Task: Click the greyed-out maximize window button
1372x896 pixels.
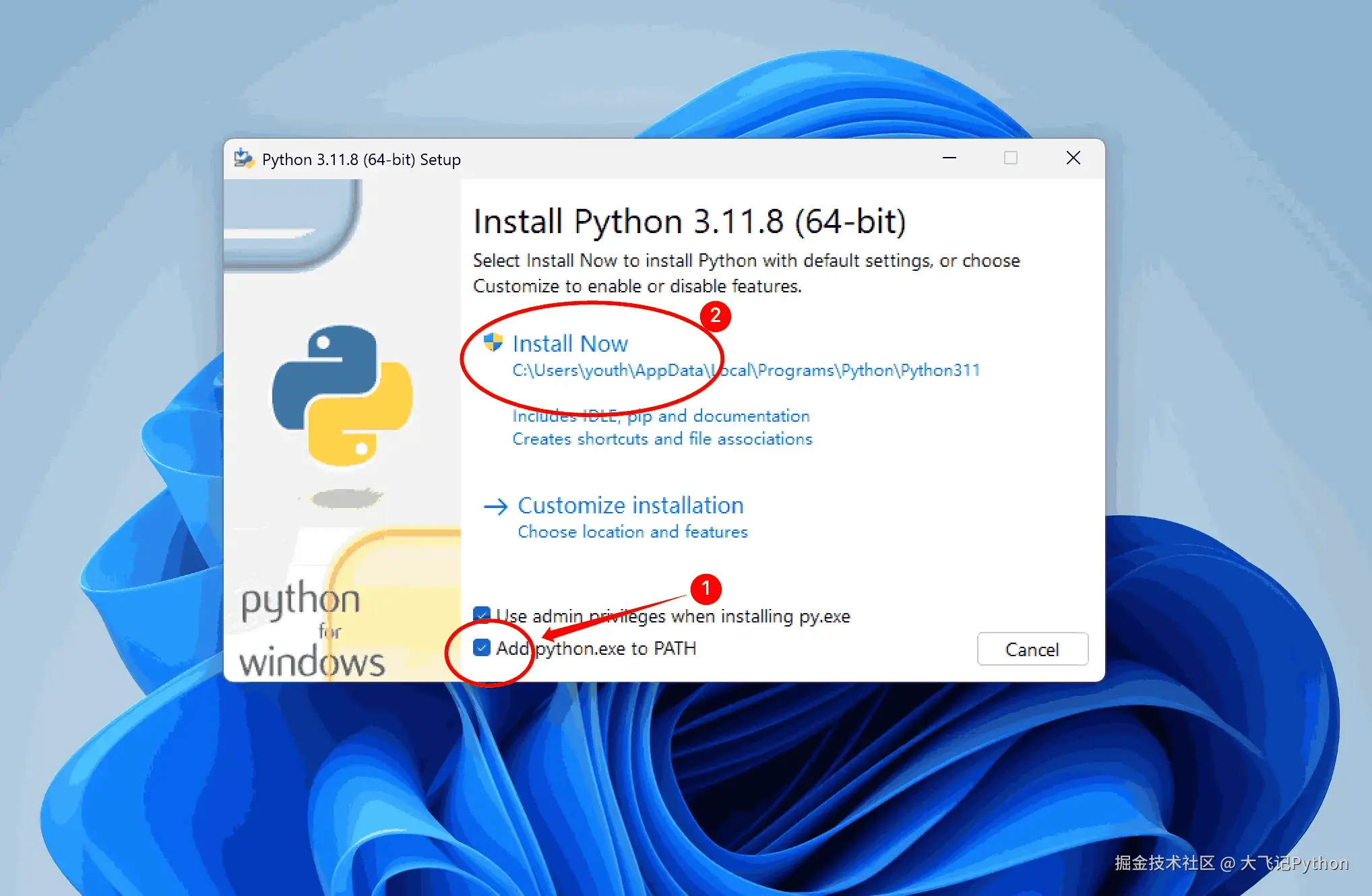Action: 1010,158
